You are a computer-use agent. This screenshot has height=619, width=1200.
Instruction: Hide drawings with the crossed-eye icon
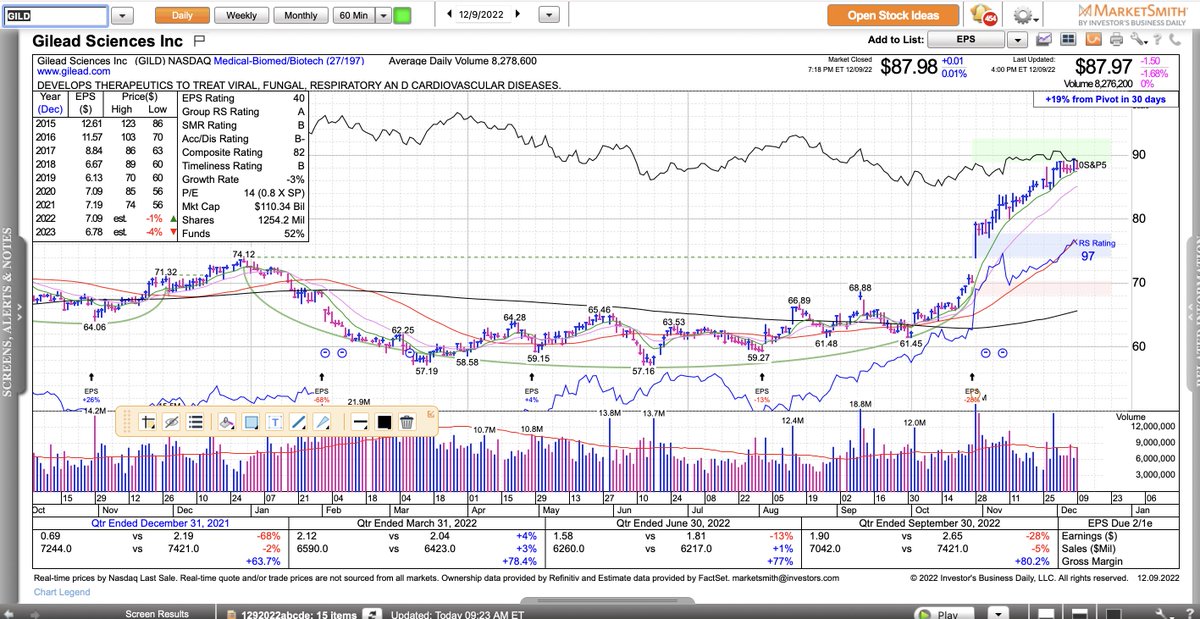(172, 422)
